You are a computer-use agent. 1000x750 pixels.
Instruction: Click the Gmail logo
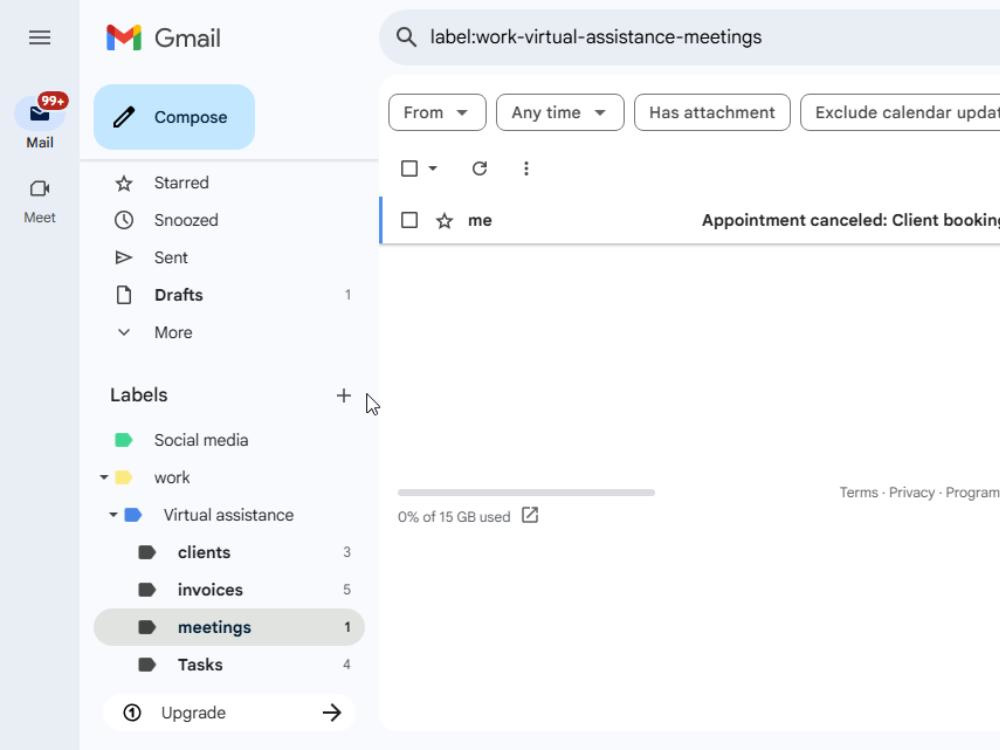163,38
